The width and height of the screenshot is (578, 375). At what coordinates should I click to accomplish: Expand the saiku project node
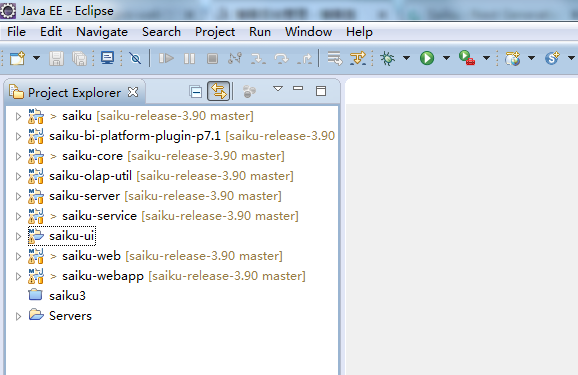pos(18,117)
